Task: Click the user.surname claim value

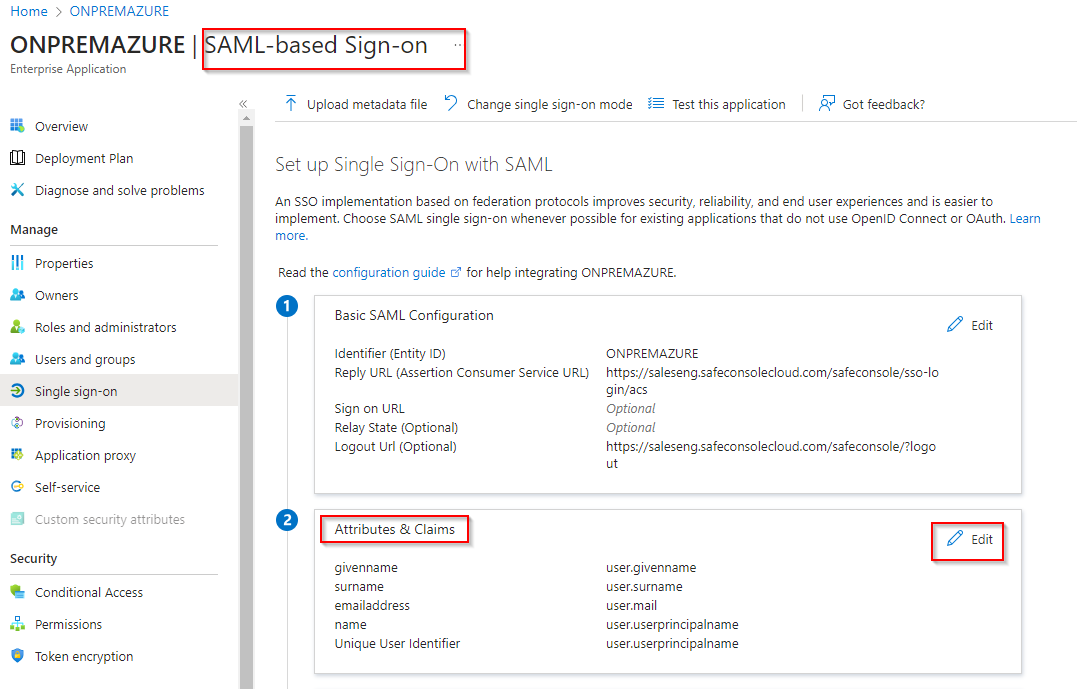Action: pos(644,587)
